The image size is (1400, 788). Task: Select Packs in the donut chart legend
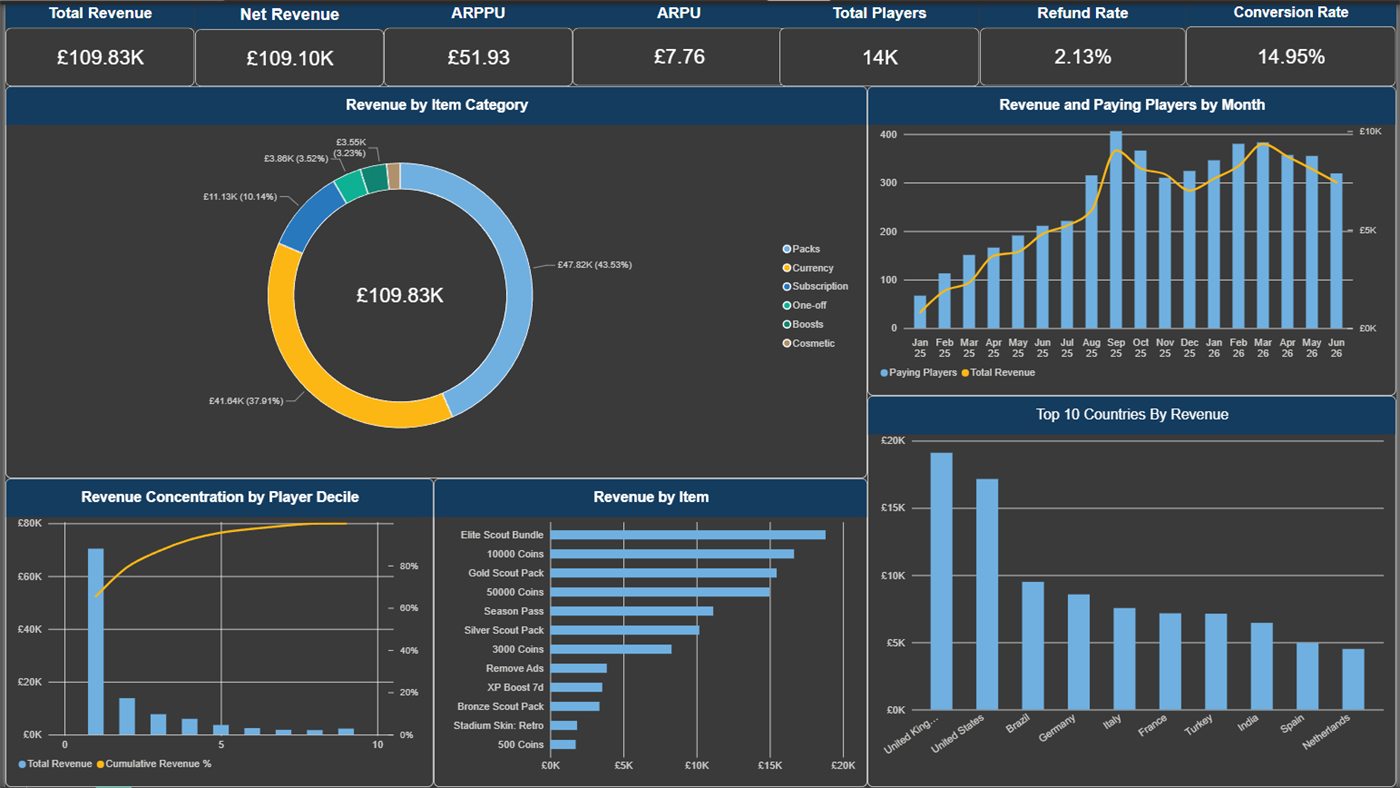pyautogui.click(x=801, y=249)
